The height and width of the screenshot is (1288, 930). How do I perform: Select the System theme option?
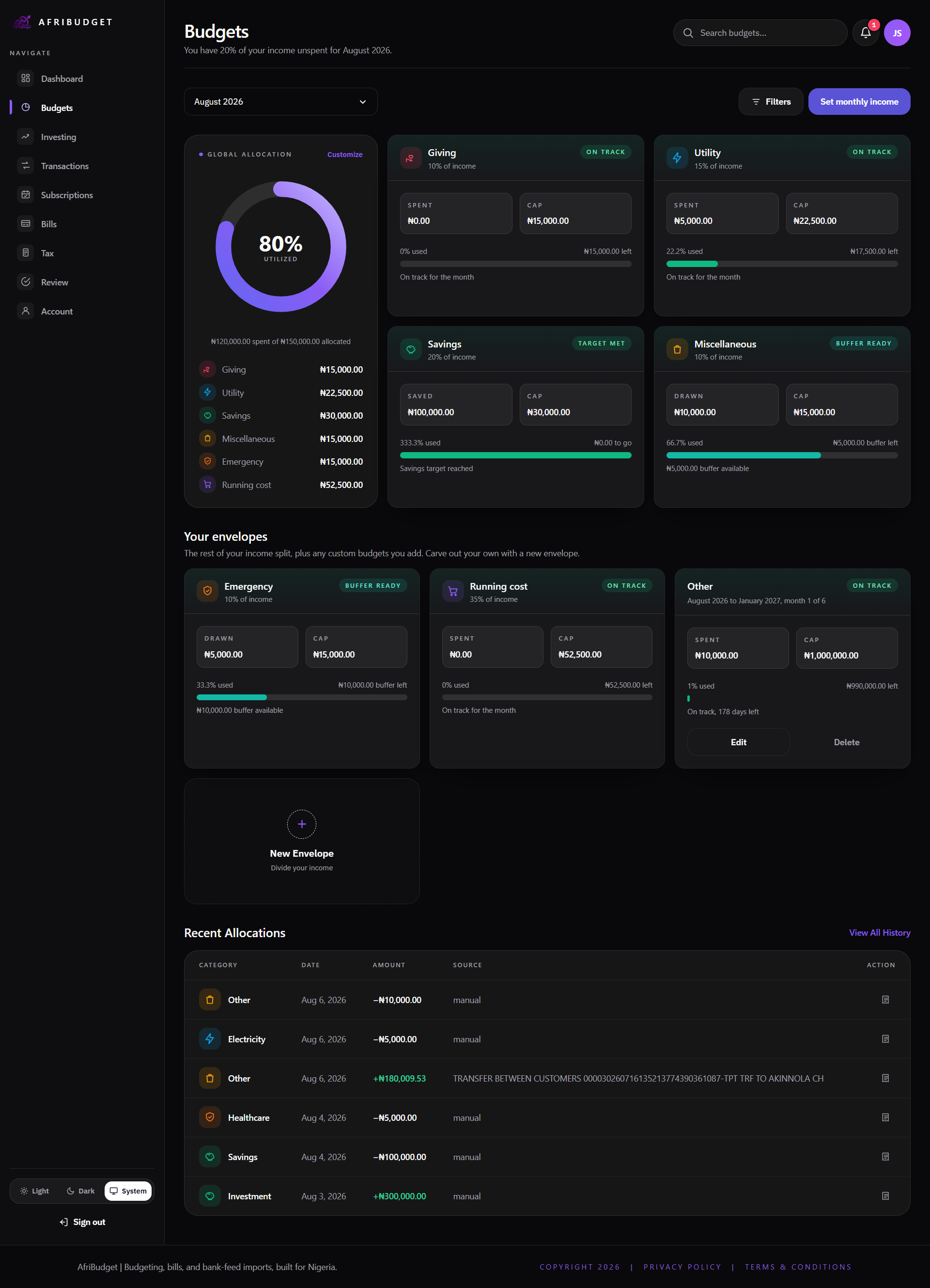[x=128, y=1191]
